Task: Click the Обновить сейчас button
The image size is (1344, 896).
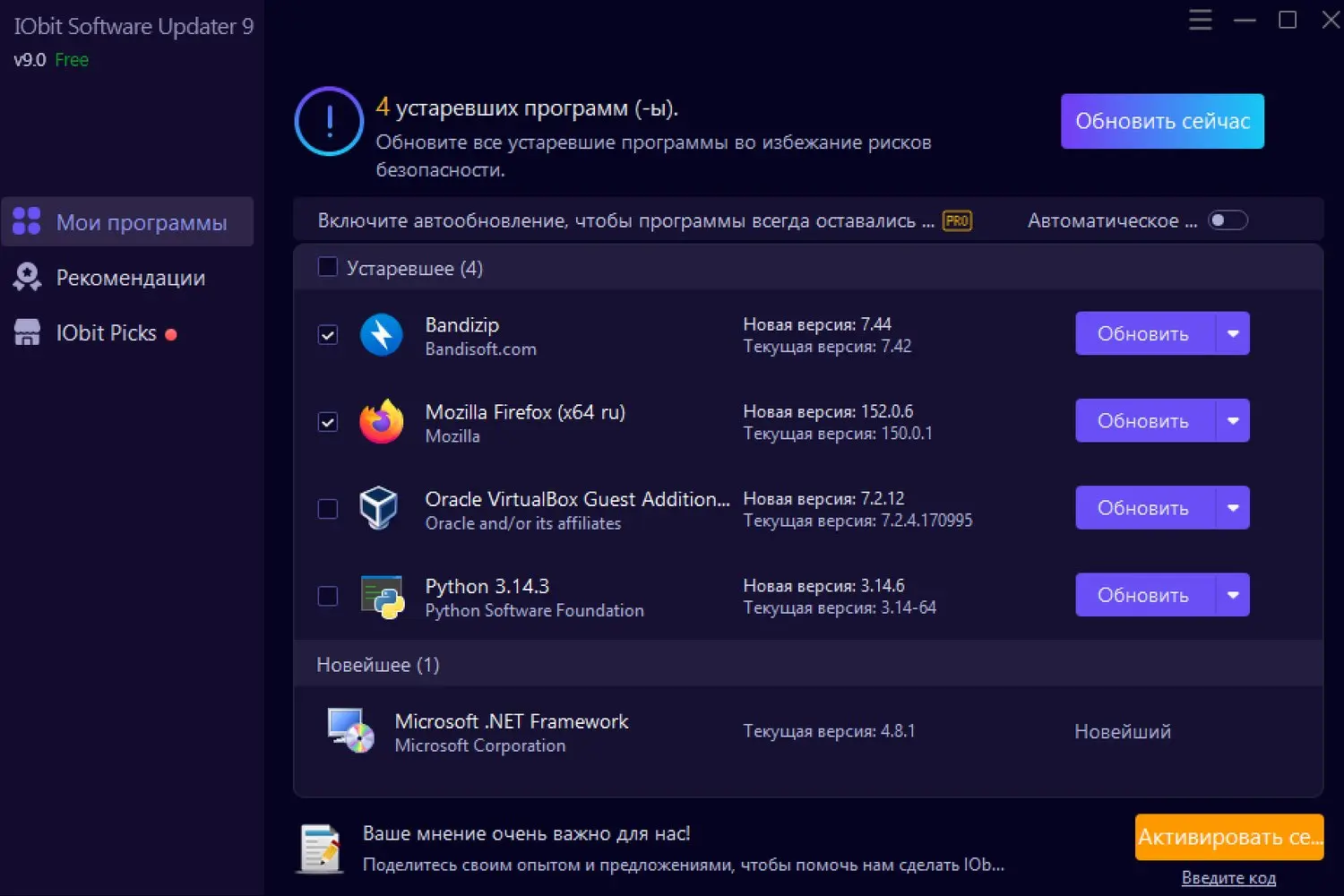Action: [x=1162, y=121]
